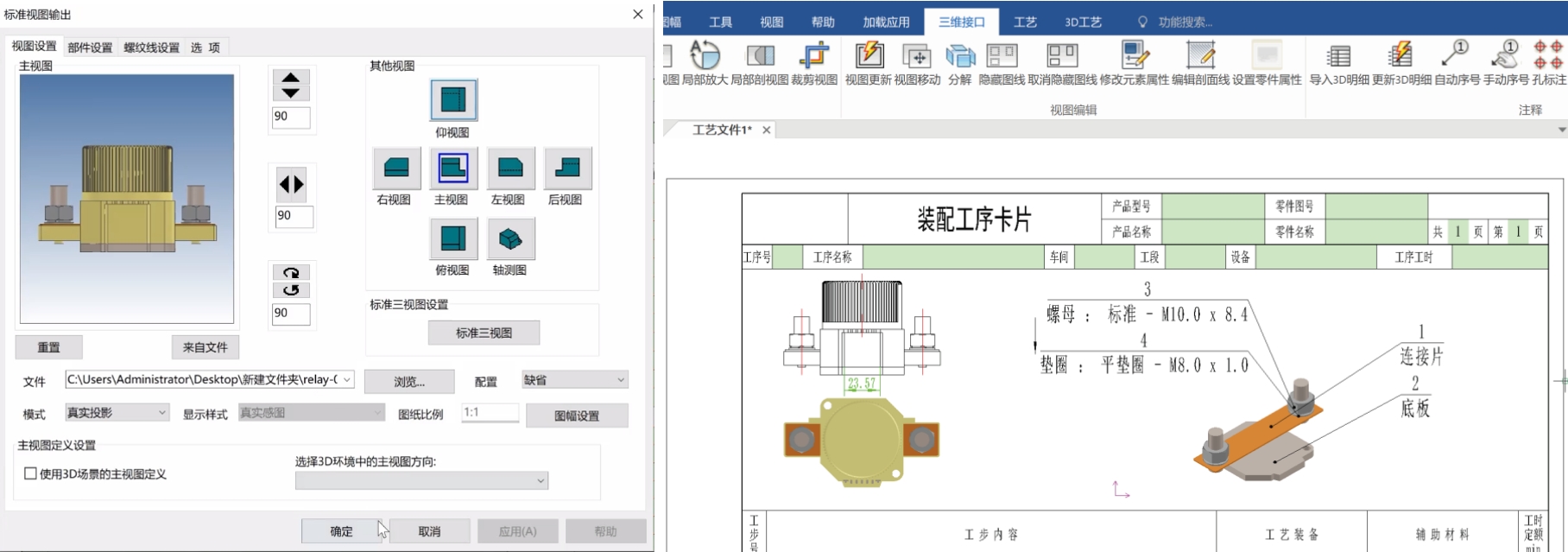Click the 编辑剖面线 ribbon icon
Screen dimensions: 1568x552
1200,57
